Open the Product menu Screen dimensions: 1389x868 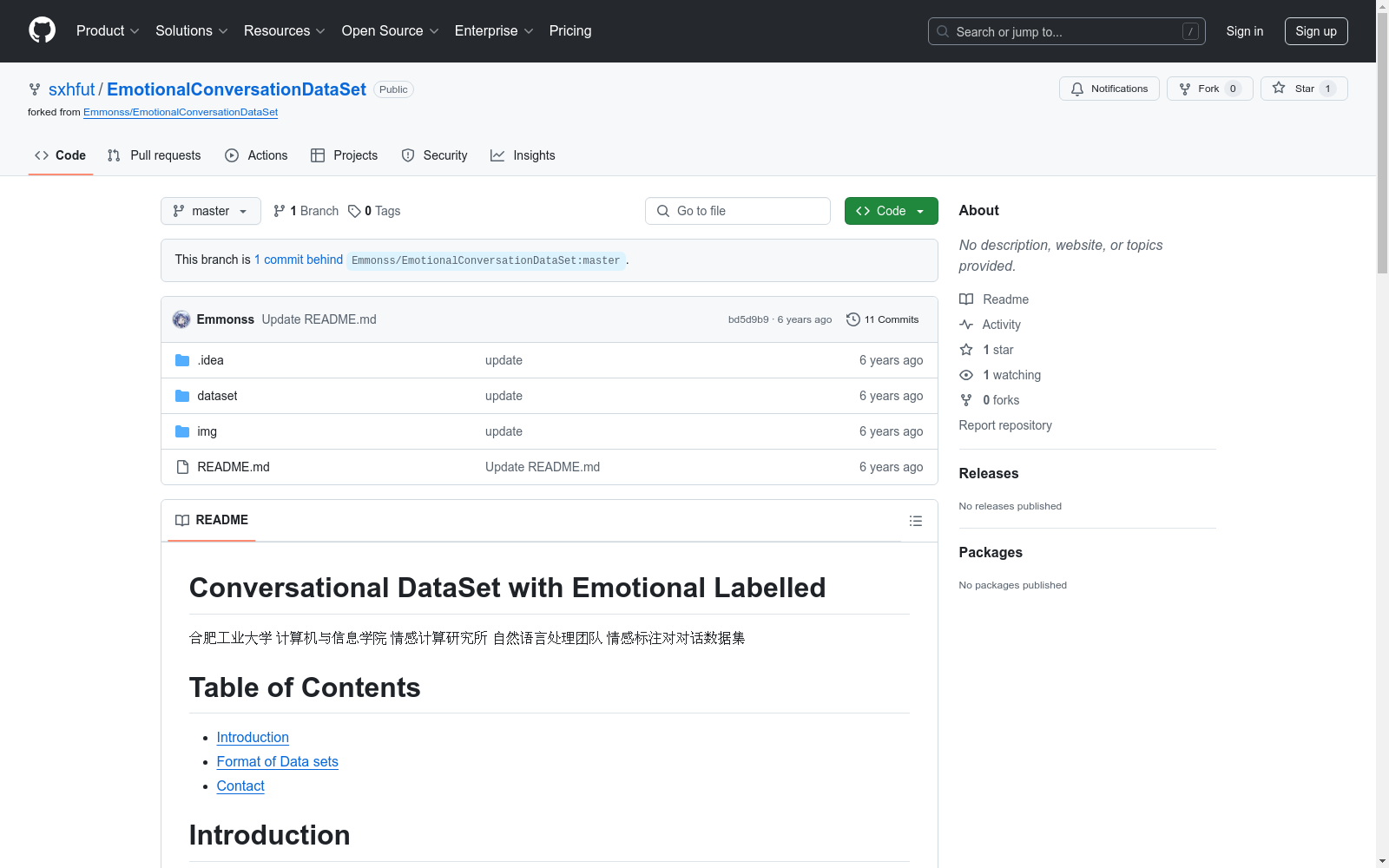pyautogui.click(x=108, y=30)
